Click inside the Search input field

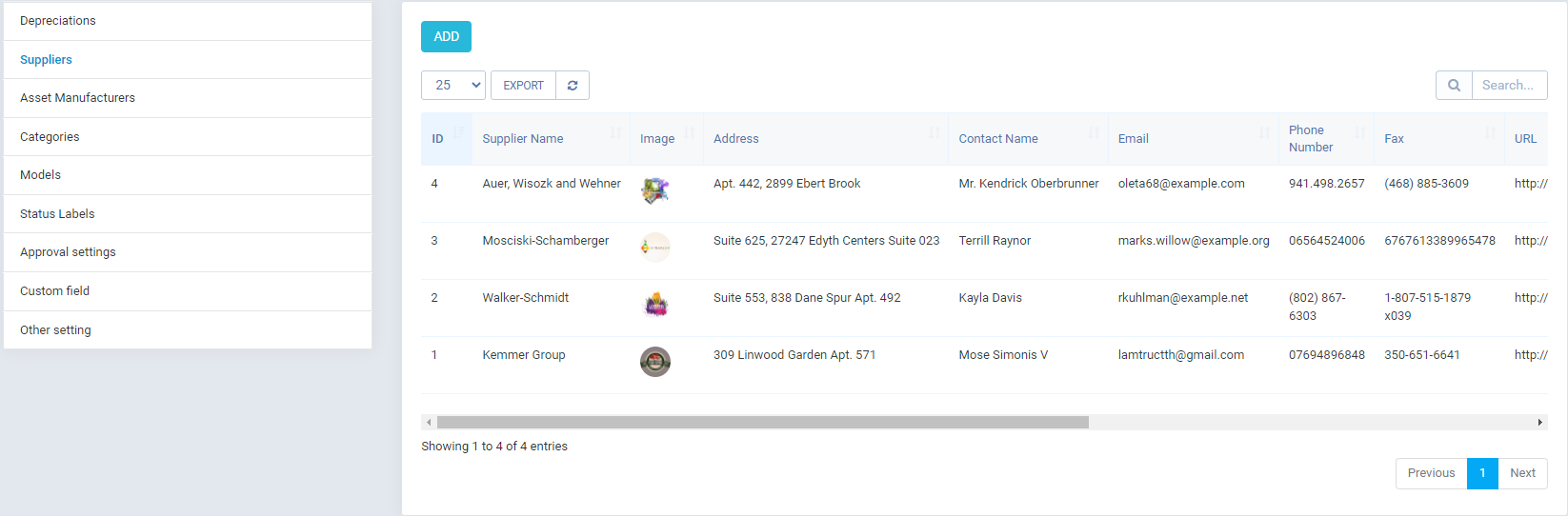click(x=1509, y=86)
